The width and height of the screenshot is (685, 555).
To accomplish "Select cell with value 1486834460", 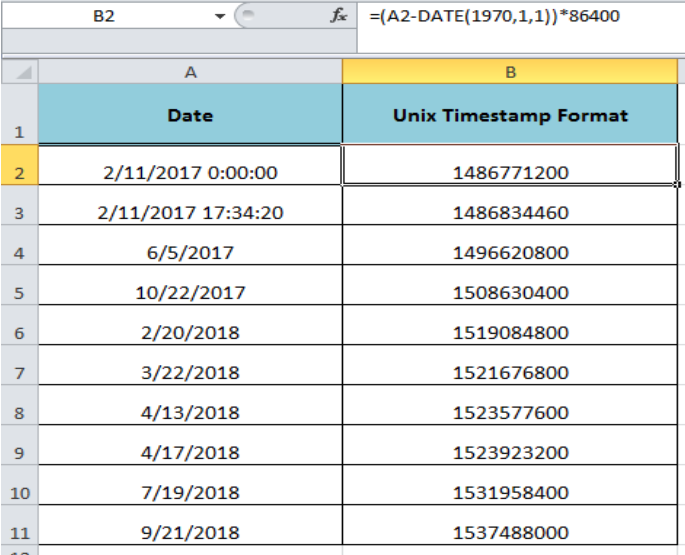I will coord(510,205).
